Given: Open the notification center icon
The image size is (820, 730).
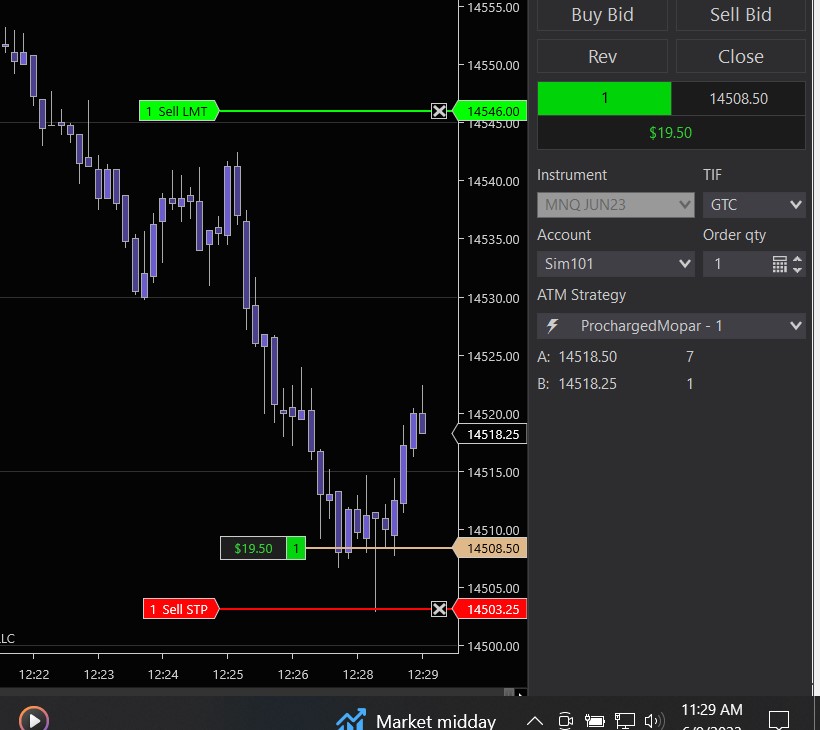Looking at the screenshot, I should (779, 720).
